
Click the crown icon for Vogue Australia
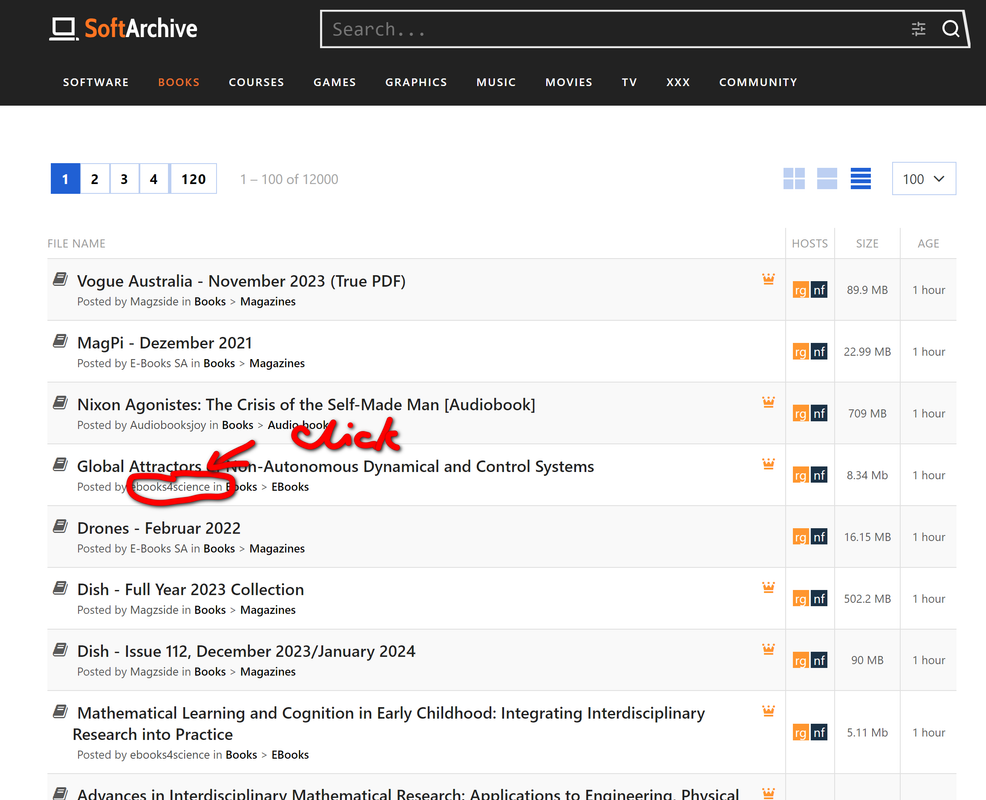pos(768,279)
